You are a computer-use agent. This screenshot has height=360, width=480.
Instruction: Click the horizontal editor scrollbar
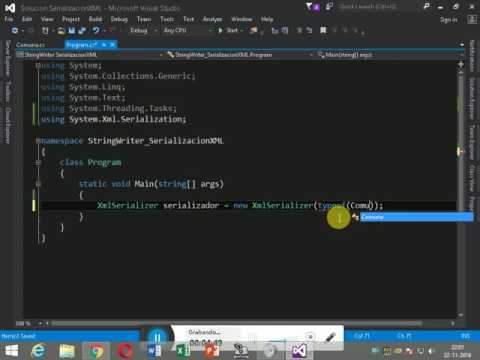(x=237, y=323)
